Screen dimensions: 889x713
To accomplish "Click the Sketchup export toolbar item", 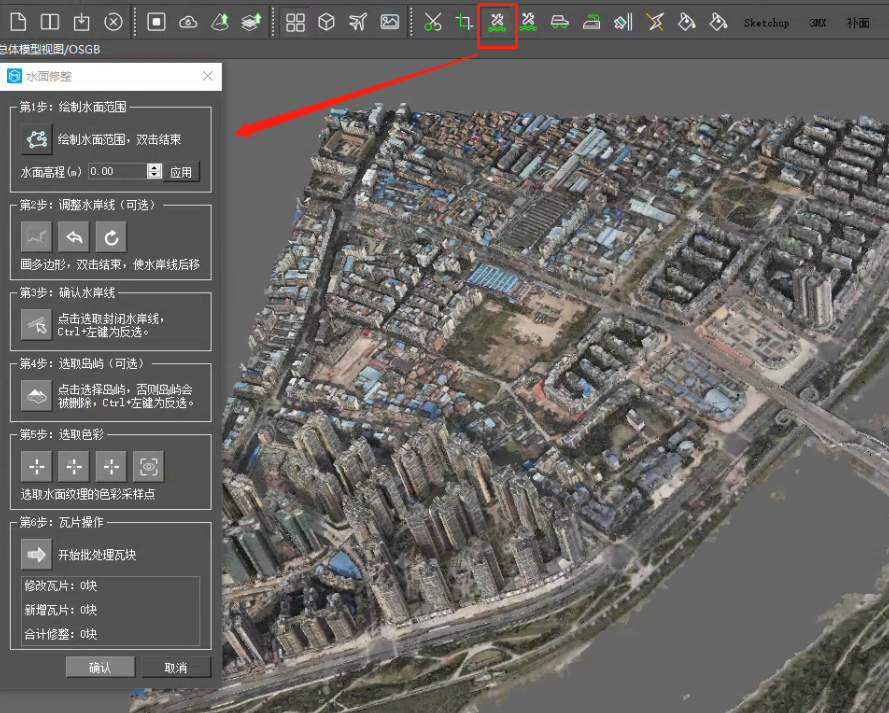I will coord(766,22).
